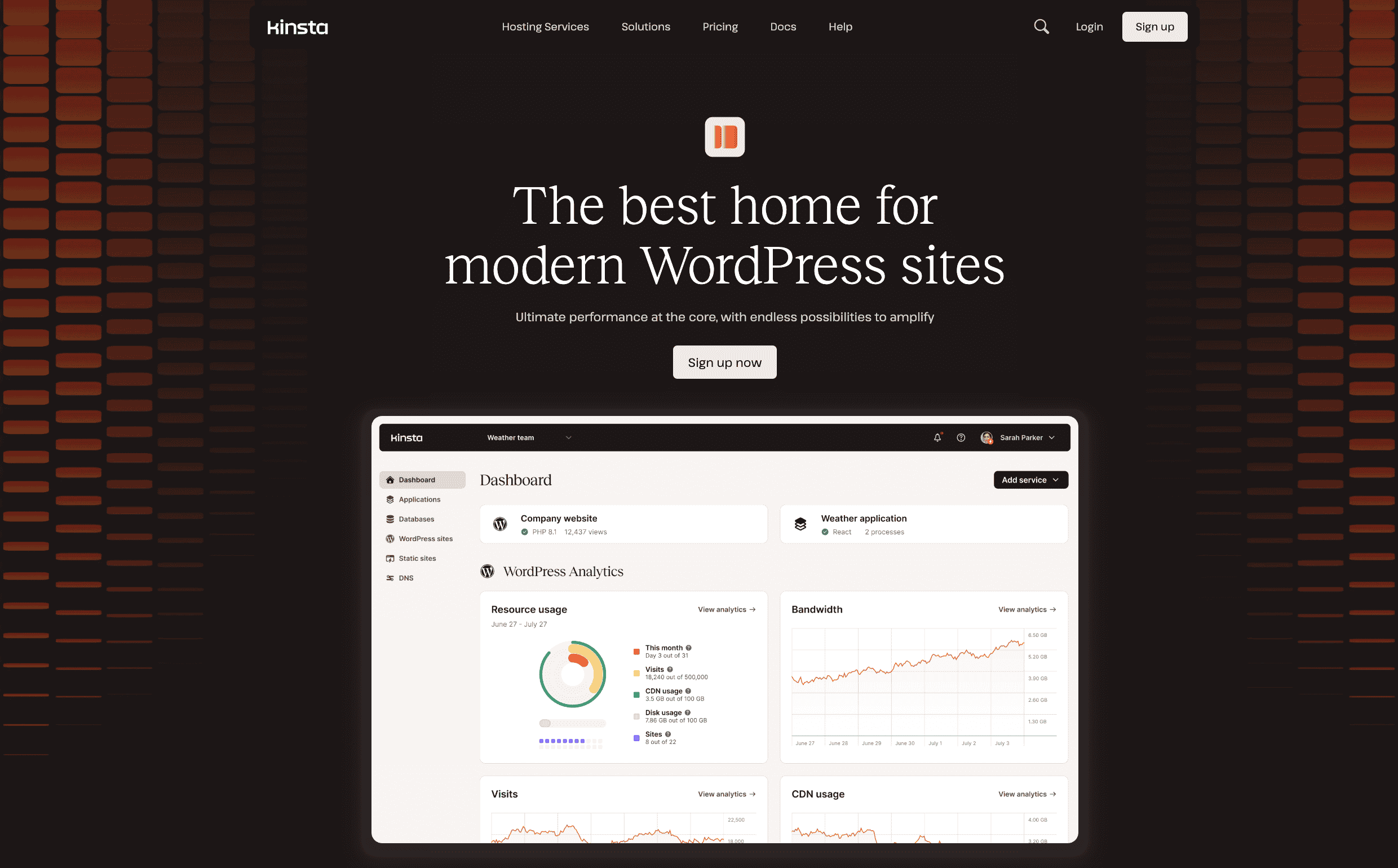Click the help/question mark icon
Viewport: 1398px width, 868px height.
tap(960, 437)
